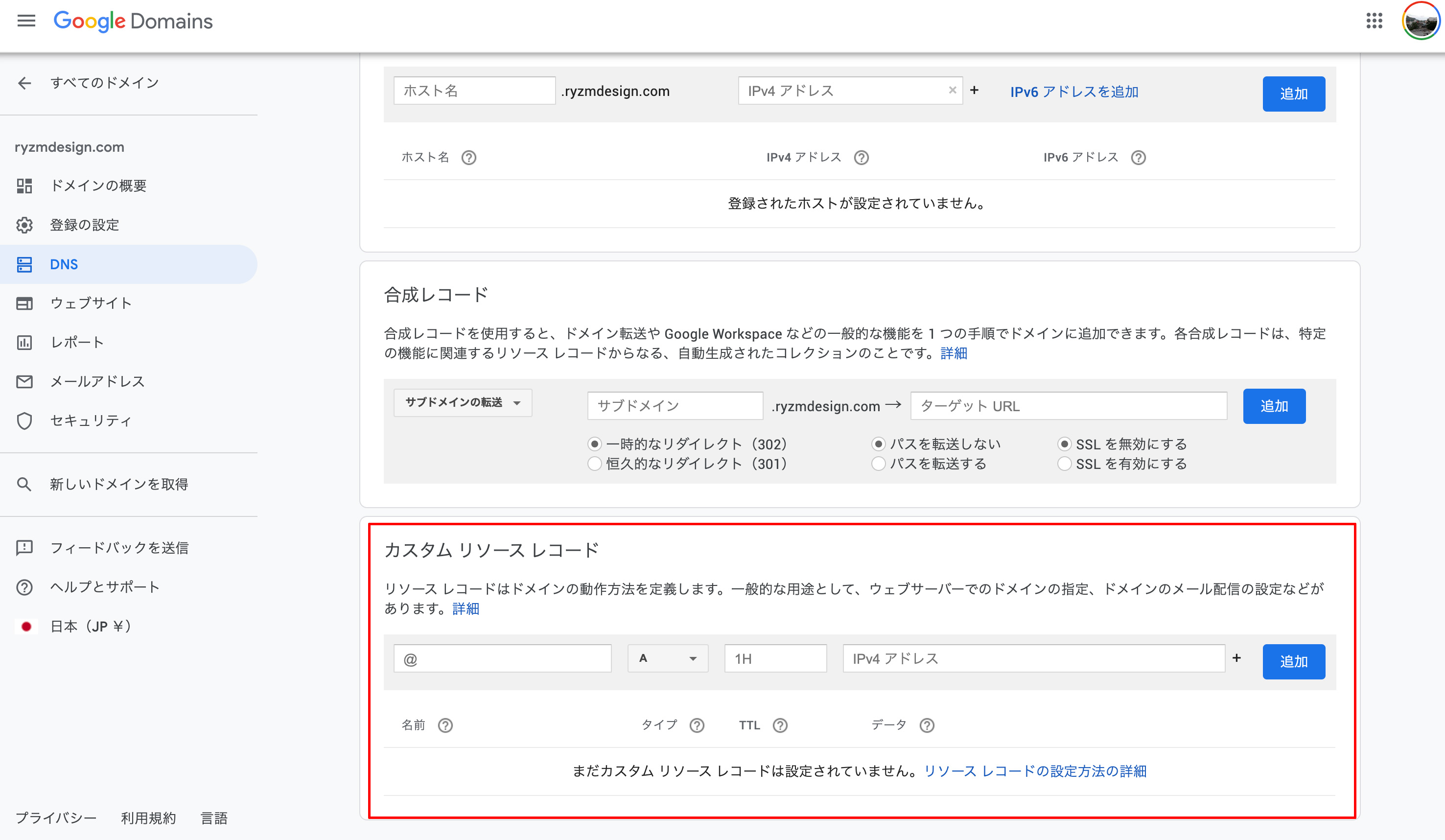
Task: Open 利用規約 footer link
Action: pos(148,818)
